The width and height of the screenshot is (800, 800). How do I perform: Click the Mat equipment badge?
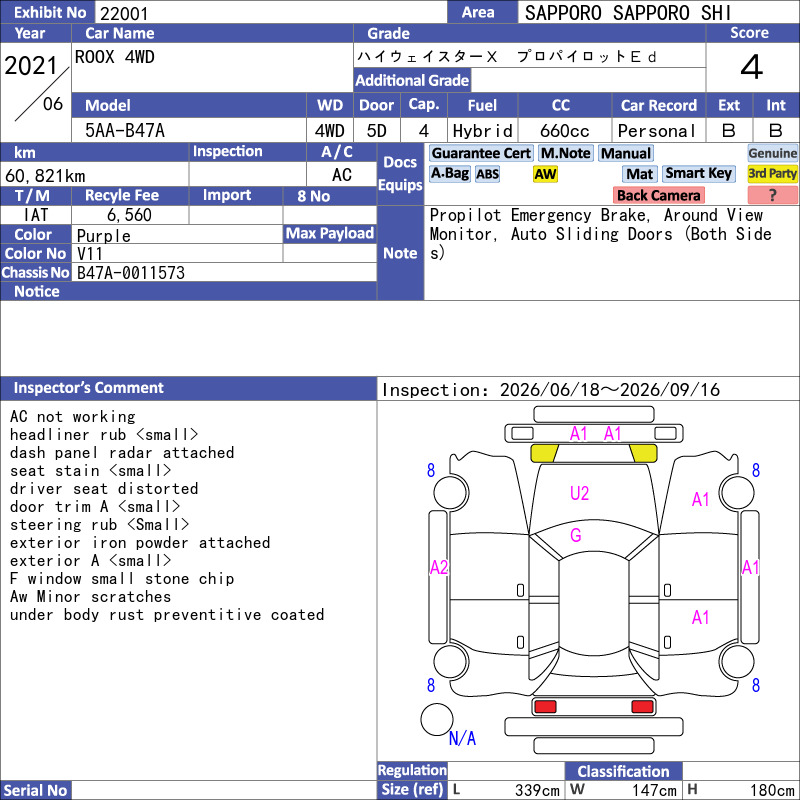[x=639, y=174]
